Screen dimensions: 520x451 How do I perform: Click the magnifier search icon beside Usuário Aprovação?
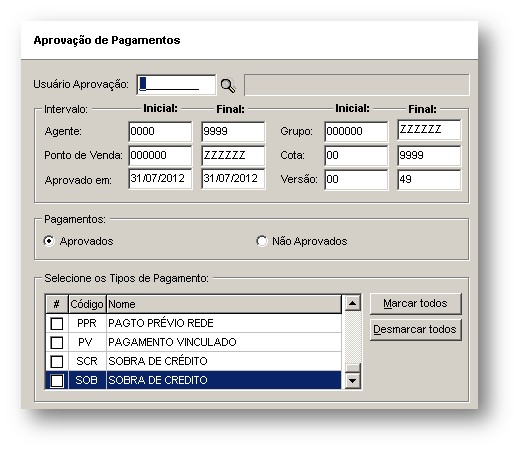pos(228,85)
